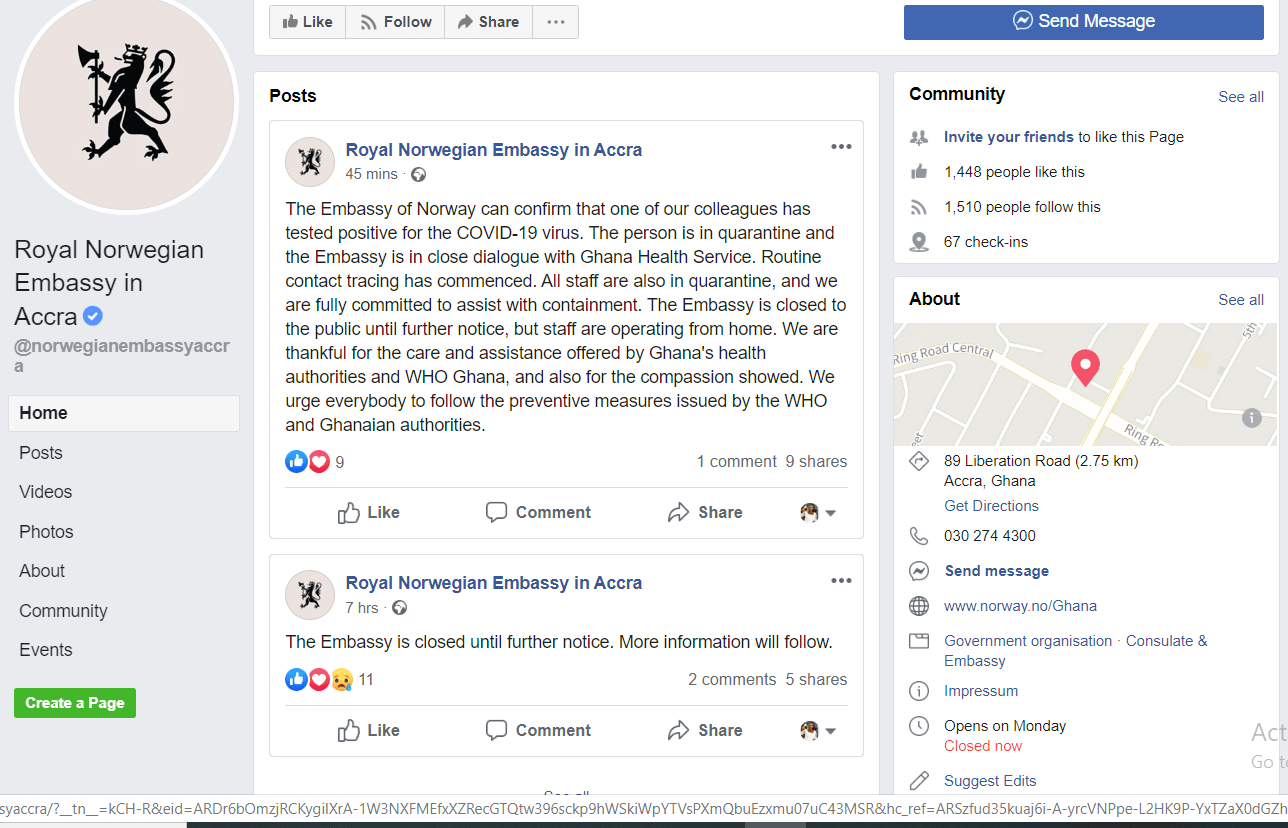Viewport: 1288px width, 828px height.
Task: Click the verified badge next to page name
Action: [93, 316]
